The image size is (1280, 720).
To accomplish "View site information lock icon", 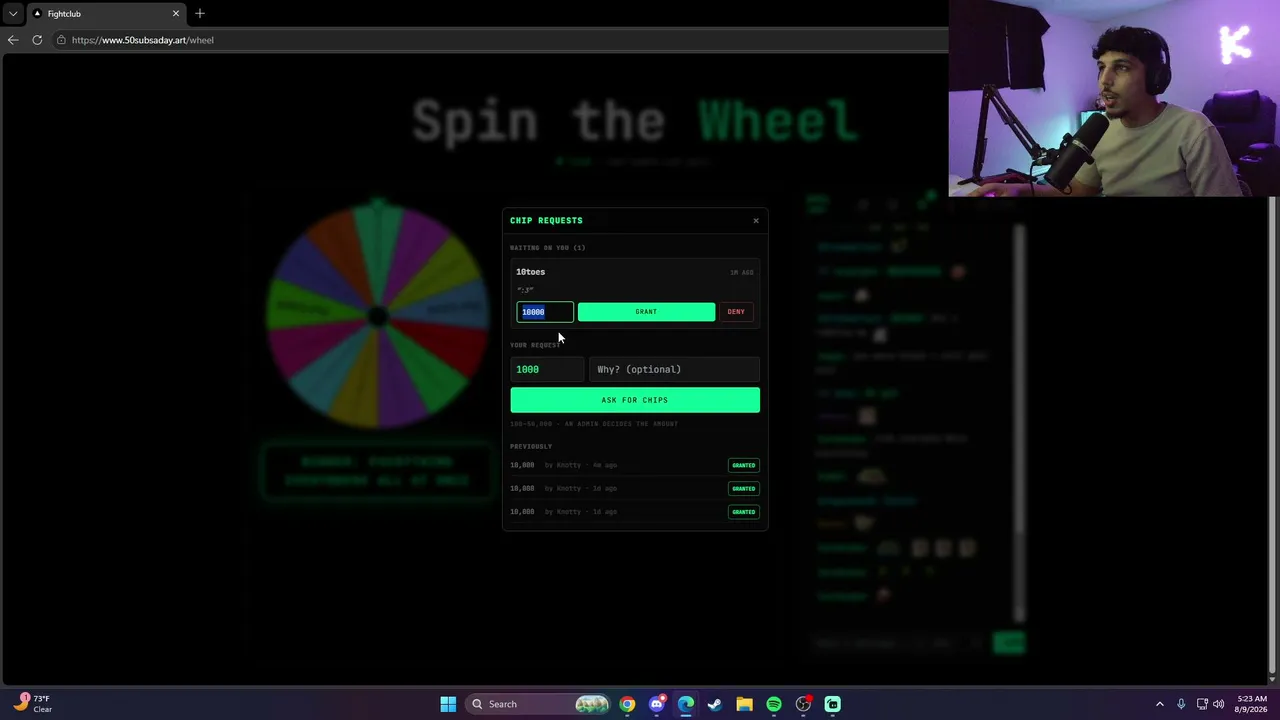I will (61, 40).
